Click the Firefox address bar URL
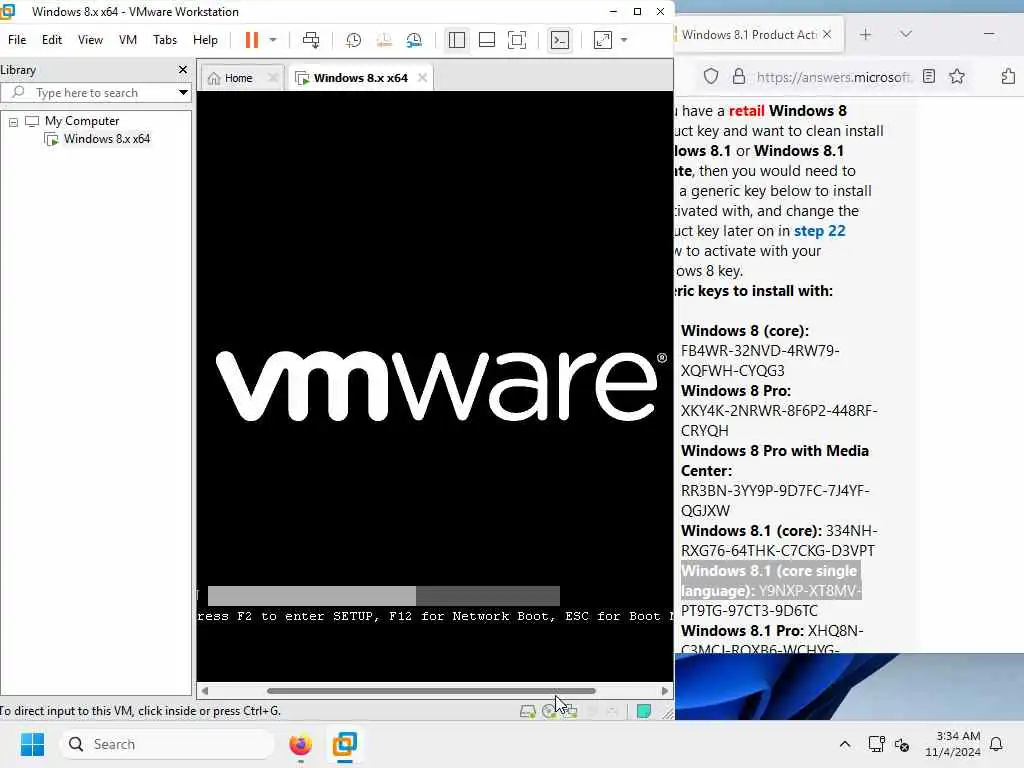The image size is (1024, 768). click(x=833, y=77)
